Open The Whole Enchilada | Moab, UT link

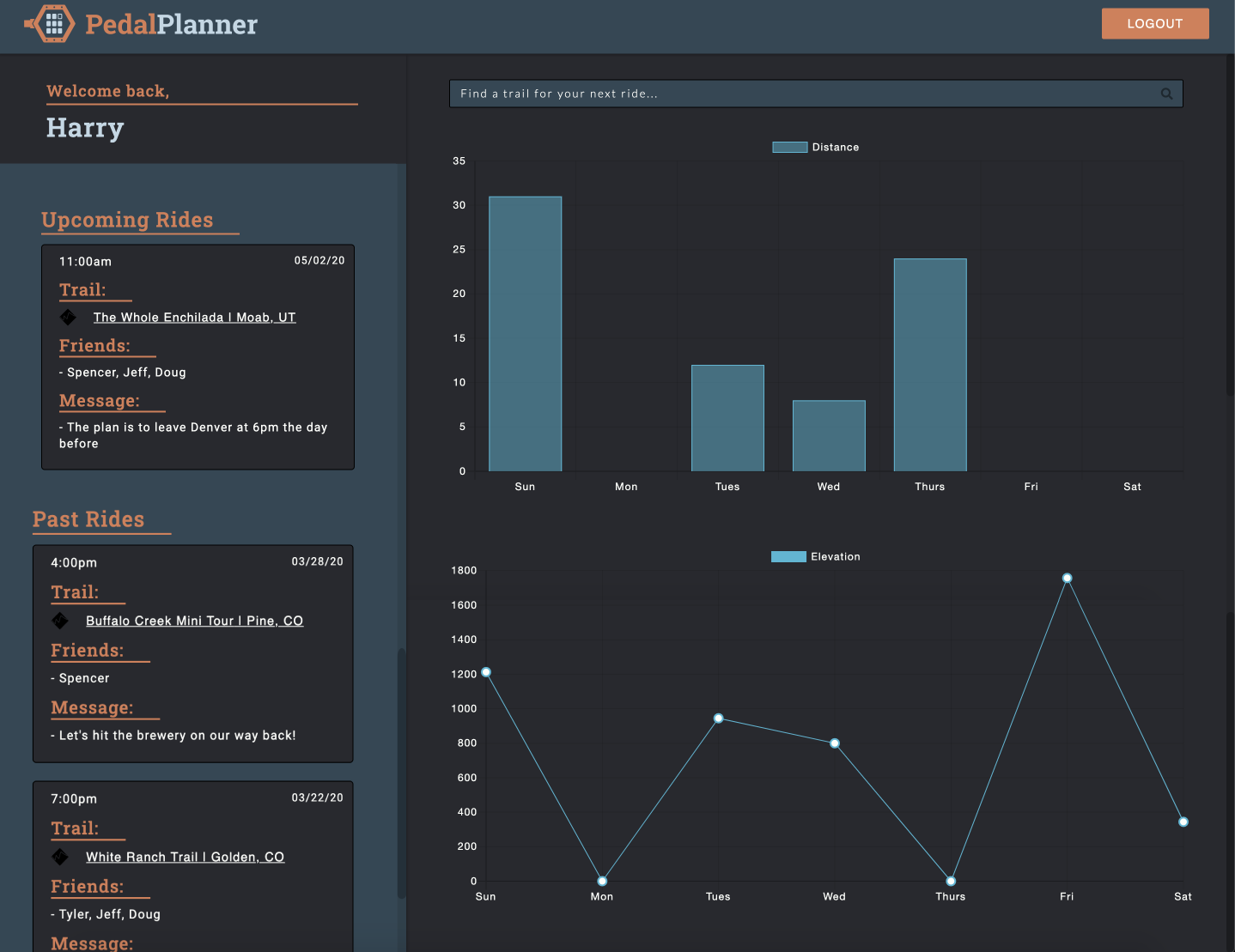pos(194,318)
